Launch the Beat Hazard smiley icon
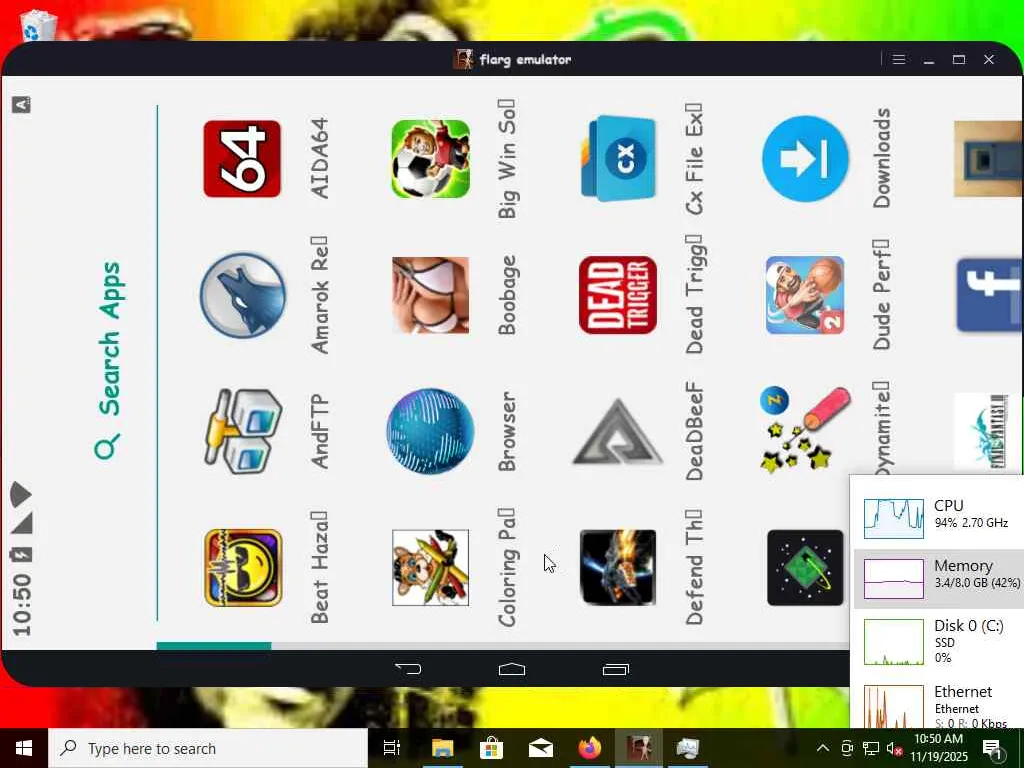This screenshot has width=1024, height=768. (x=242, y=568)
